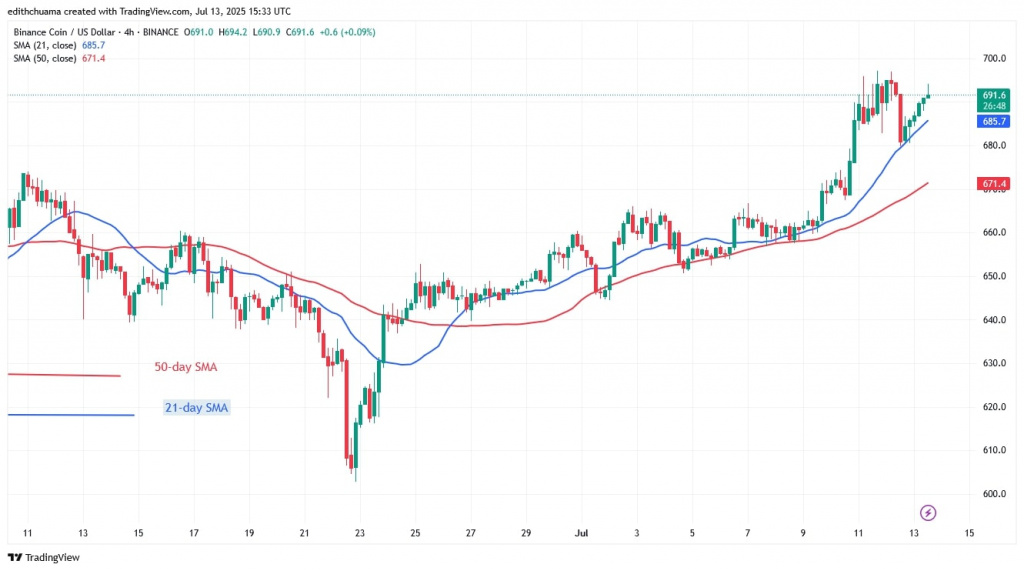Click the blue horizontal sample line

70,415
